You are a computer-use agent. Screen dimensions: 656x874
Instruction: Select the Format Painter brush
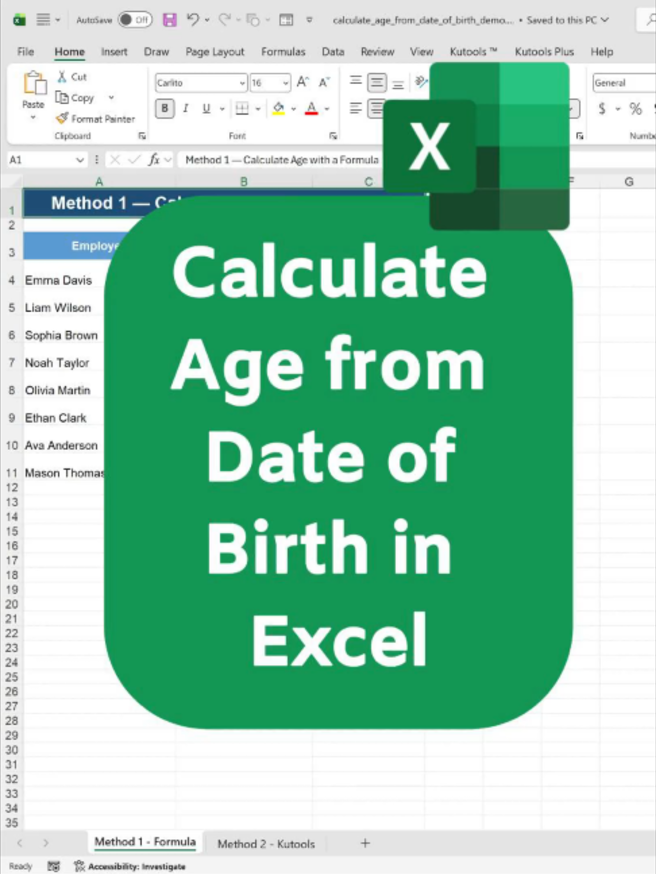click(x=62, y=118)
